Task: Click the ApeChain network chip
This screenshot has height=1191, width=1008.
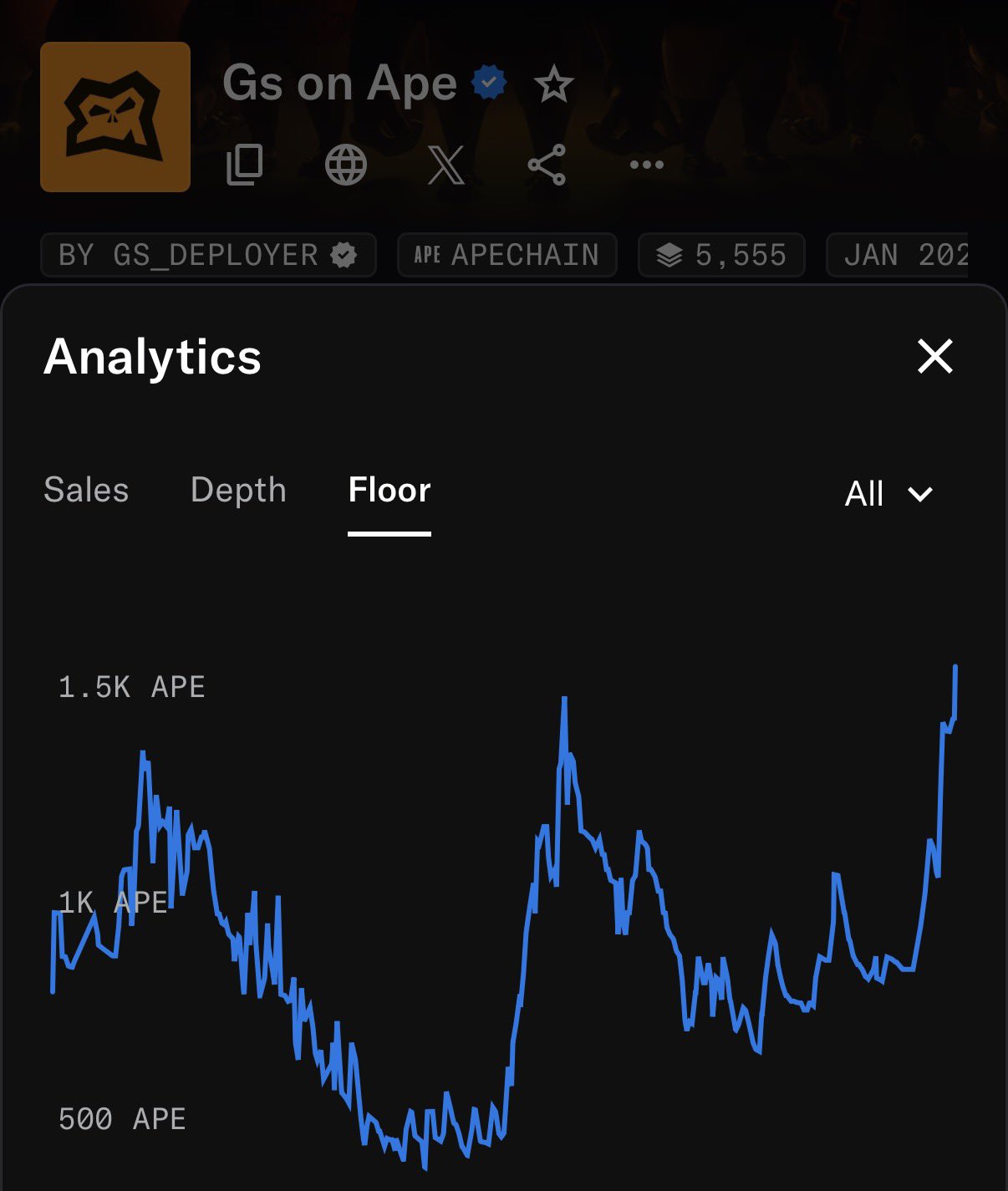Action: pyautogui.click(x=507, y=255)
